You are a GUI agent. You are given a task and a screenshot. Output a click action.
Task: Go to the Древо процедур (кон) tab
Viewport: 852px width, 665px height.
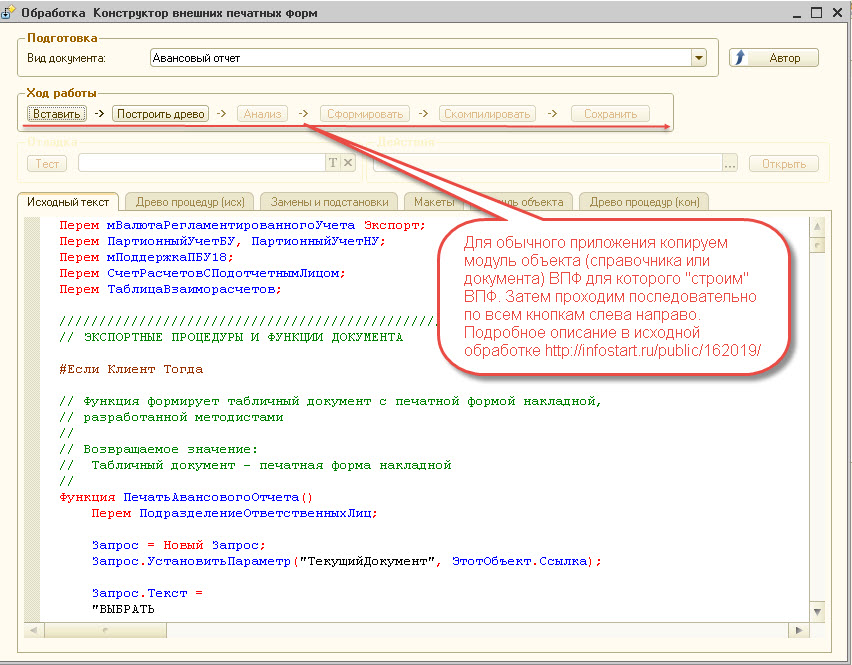click(x=644, y=202)
